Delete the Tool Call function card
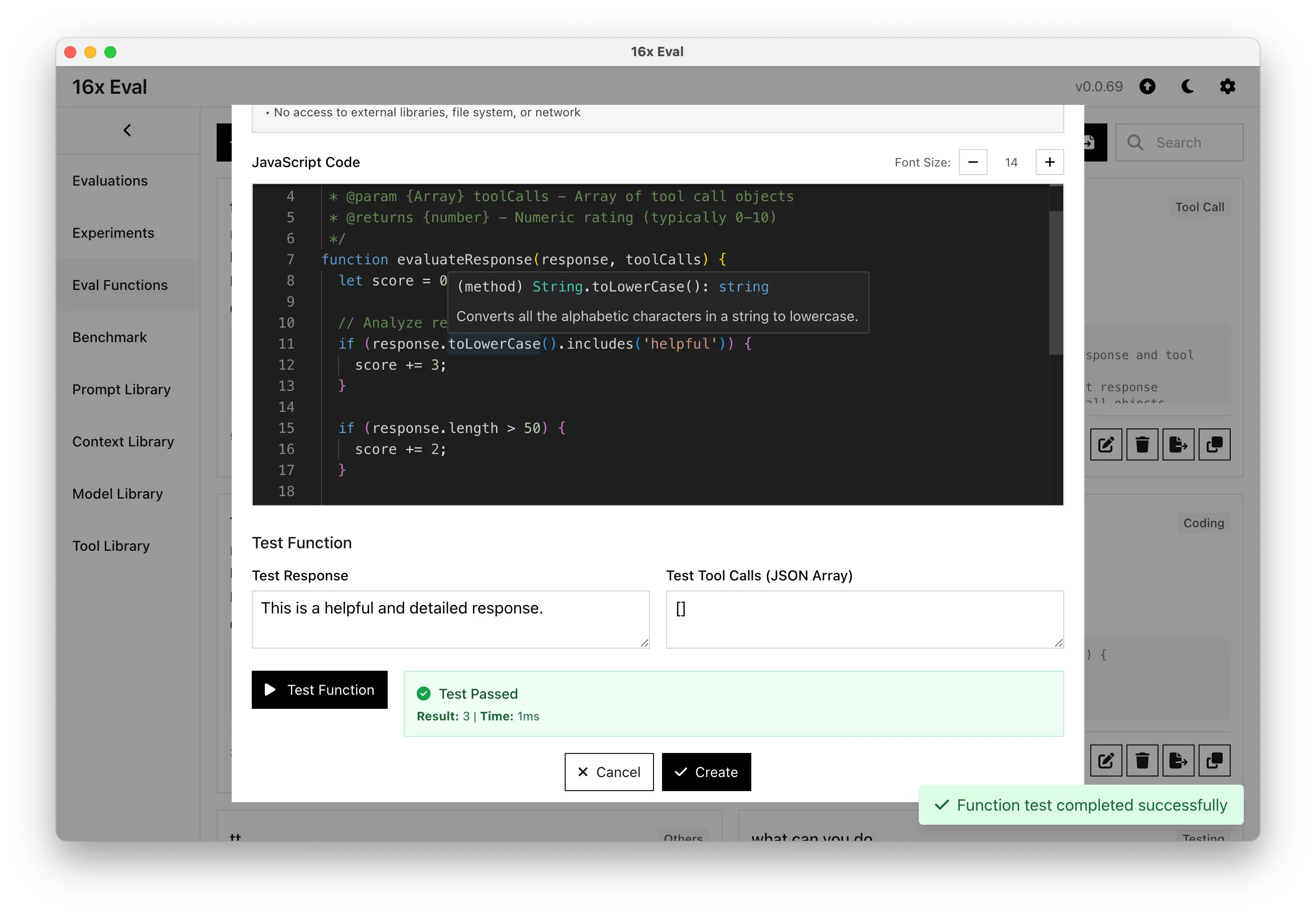This screenshot has height=915, width=1316. (x=1142, y=444)
